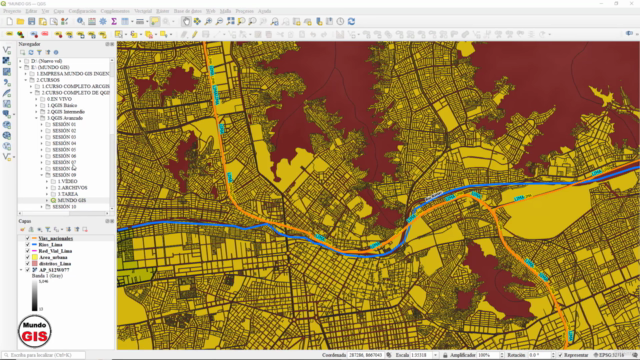The width and height of the screenshot is (640, 360).
Task: Expand the D:\ (Nuevo vol) drive
Action: click(x=21, y=61)
